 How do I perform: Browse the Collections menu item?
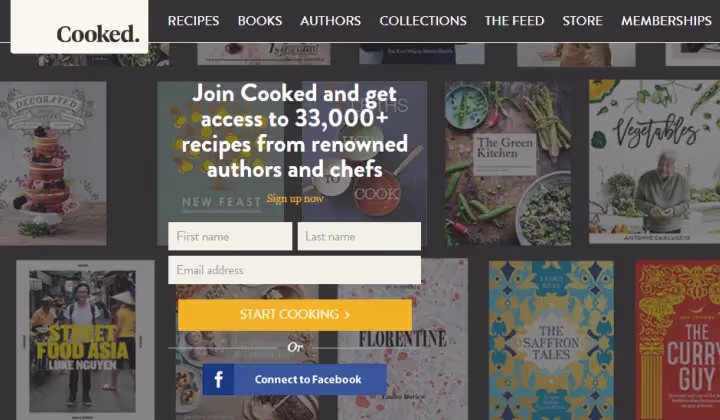point(423,21)
